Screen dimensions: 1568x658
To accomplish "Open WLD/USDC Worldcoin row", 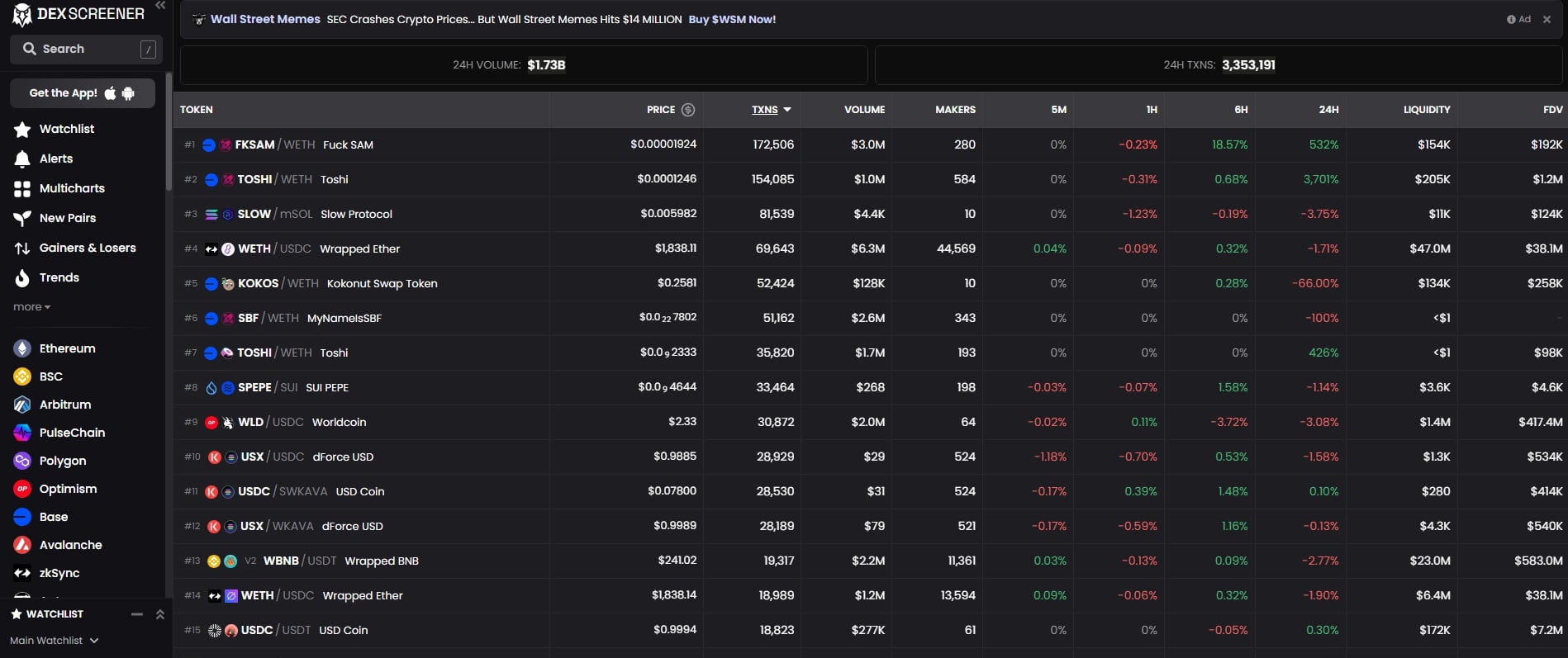I will tap(871, 422).
